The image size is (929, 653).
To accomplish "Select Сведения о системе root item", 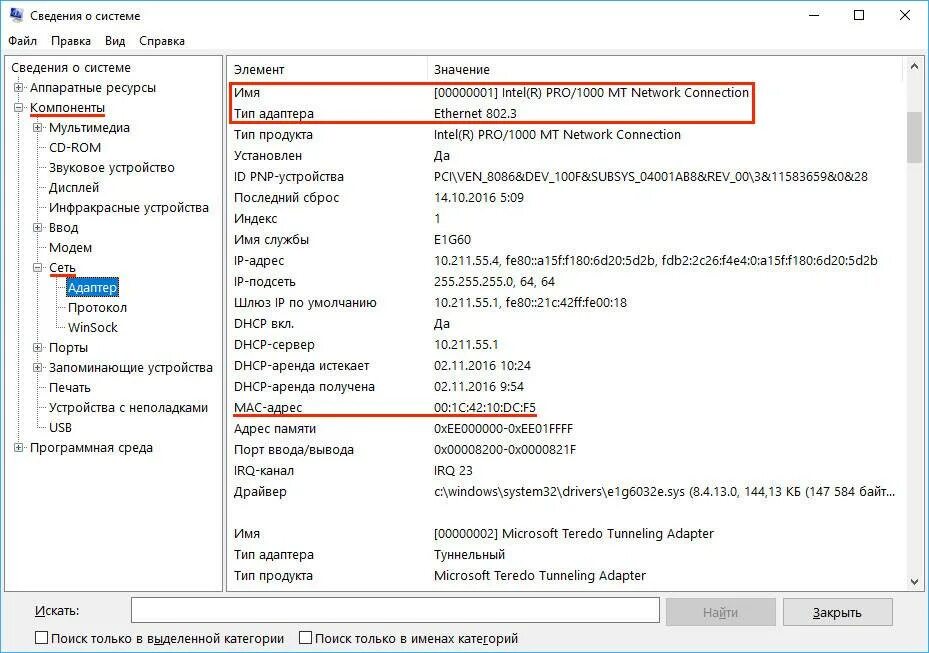I will click(x=71, y=68).
